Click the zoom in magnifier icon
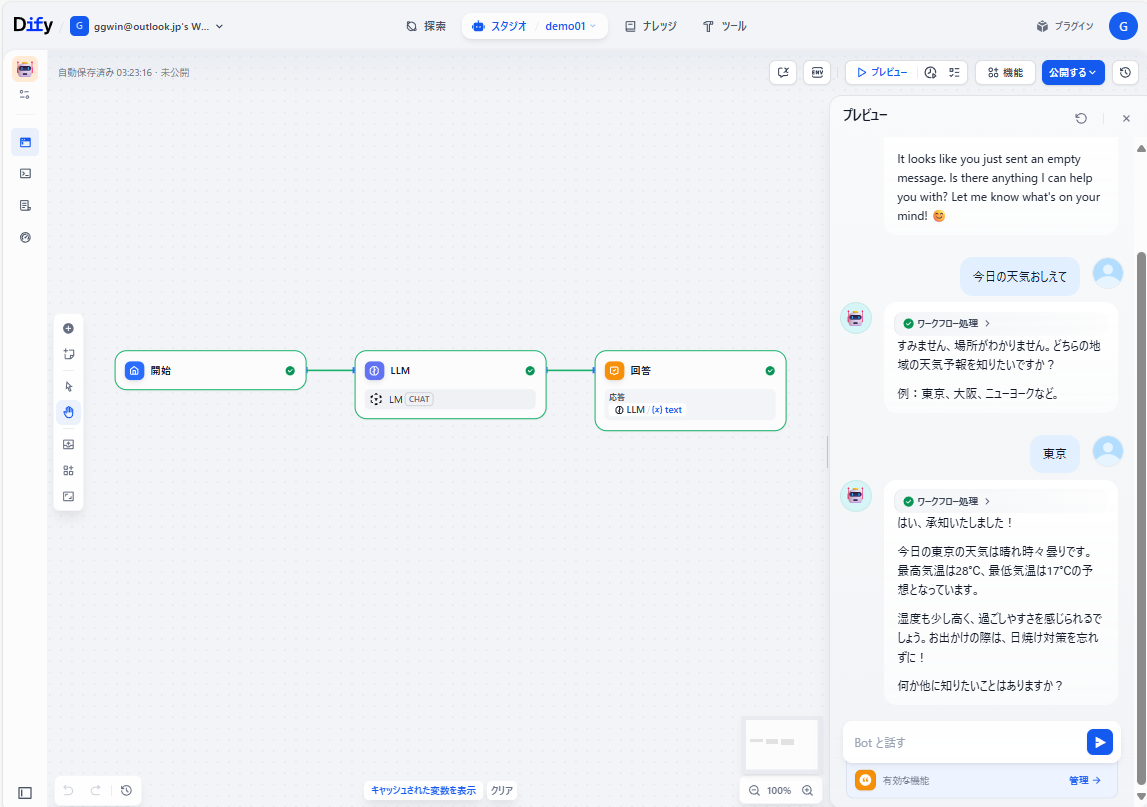The height and width of the screenshot is (807, 1147). click(808, 790)
